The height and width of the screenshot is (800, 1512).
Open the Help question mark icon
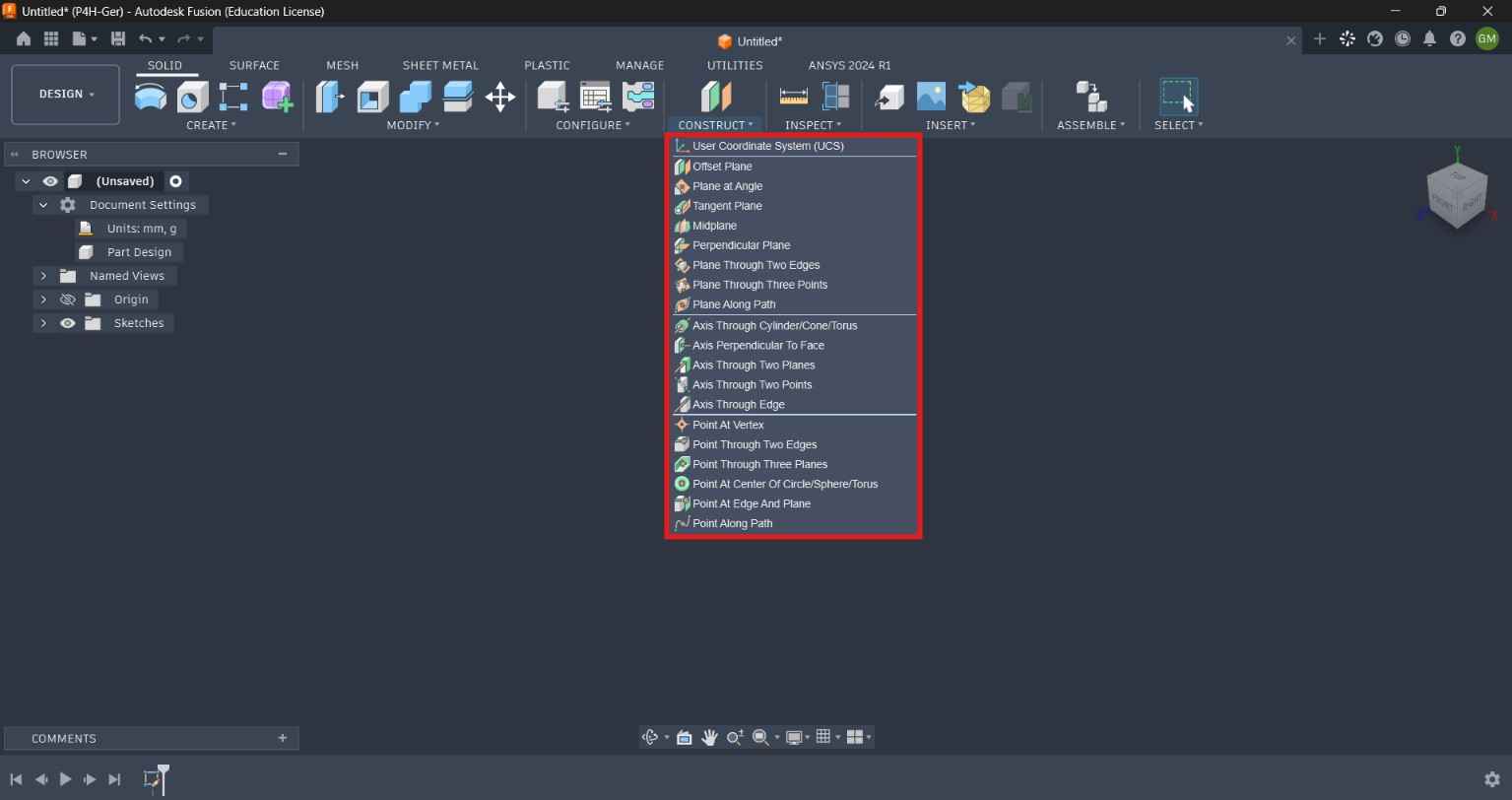[1457, 39]
